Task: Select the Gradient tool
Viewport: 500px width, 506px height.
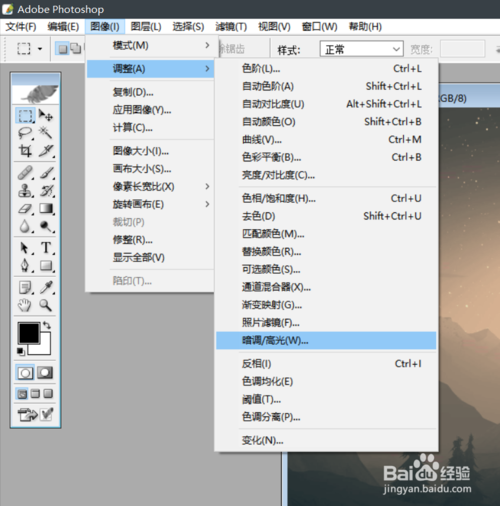Action: point(46,209)
